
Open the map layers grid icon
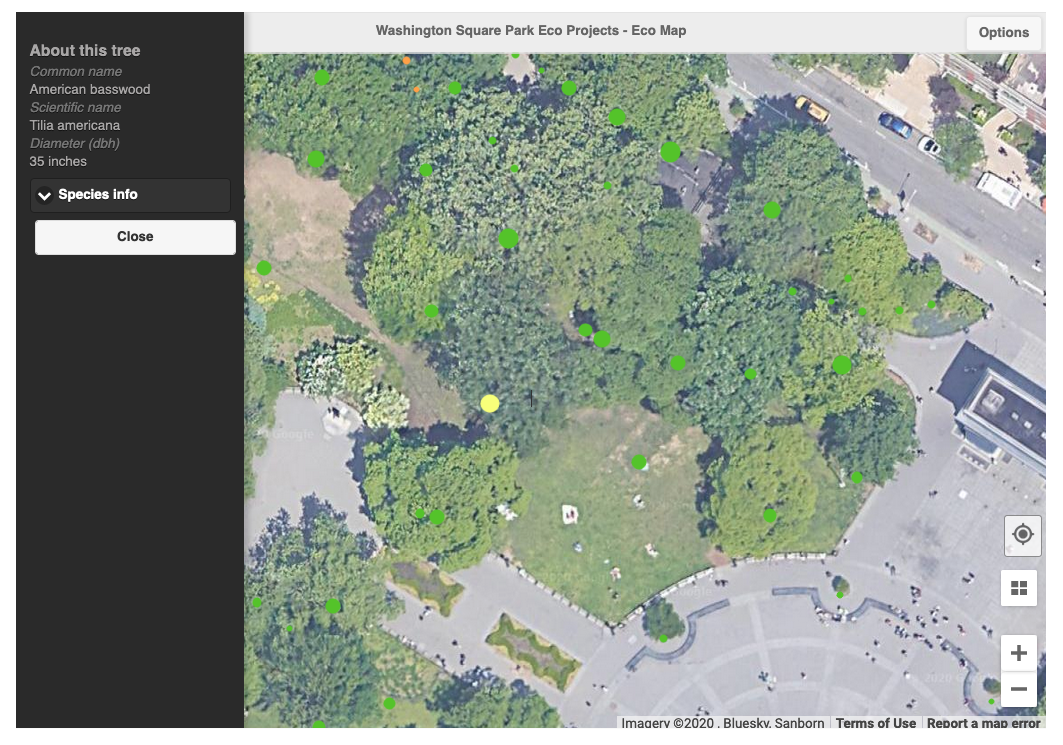coord(1019,588)
